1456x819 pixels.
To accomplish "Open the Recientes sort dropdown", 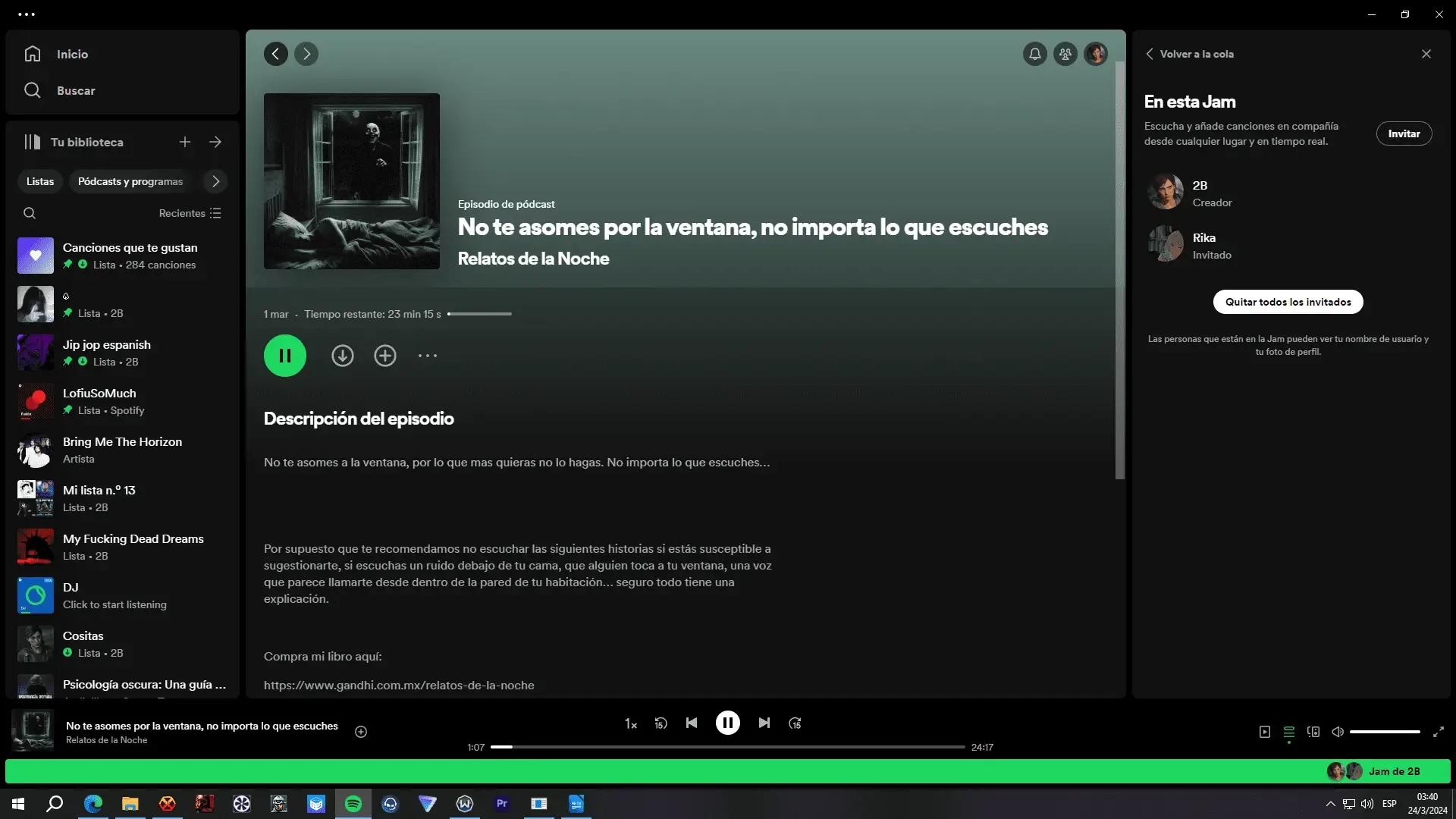I will tap(190, 213).
